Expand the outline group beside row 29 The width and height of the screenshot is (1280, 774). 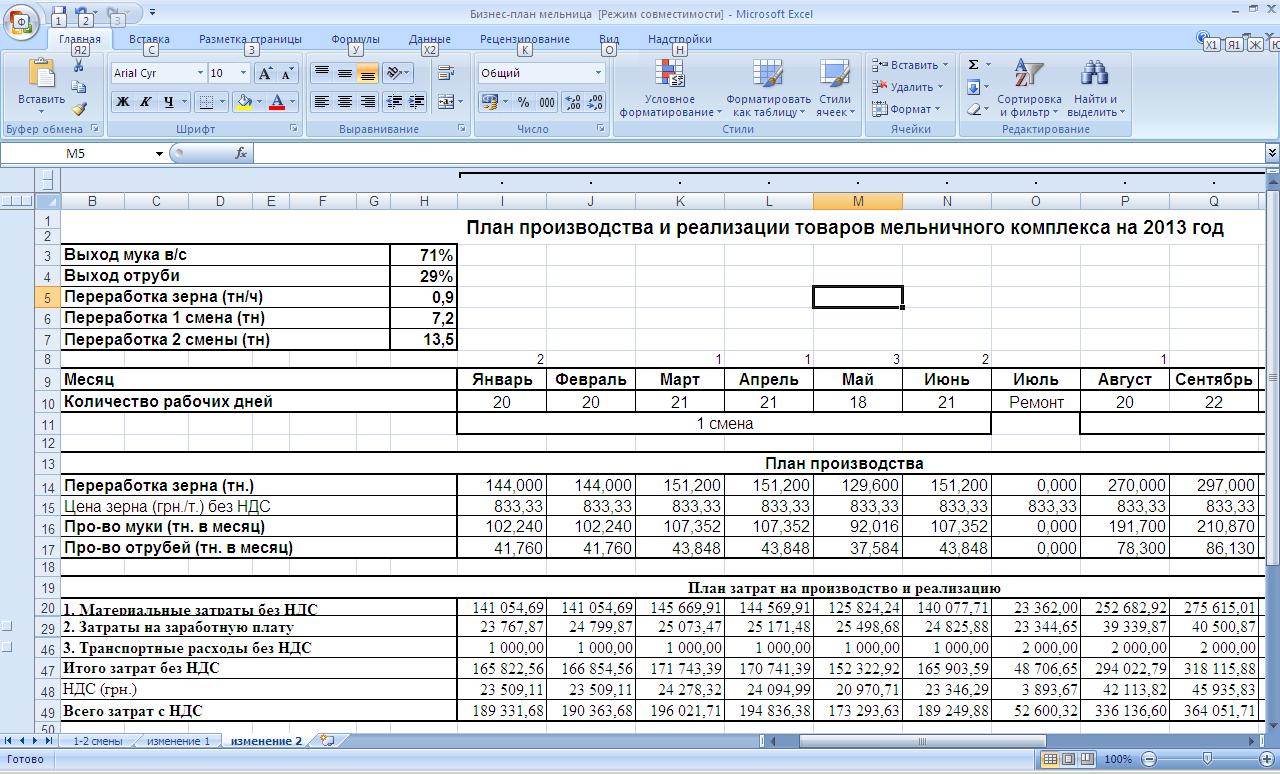tap(7, 627)
